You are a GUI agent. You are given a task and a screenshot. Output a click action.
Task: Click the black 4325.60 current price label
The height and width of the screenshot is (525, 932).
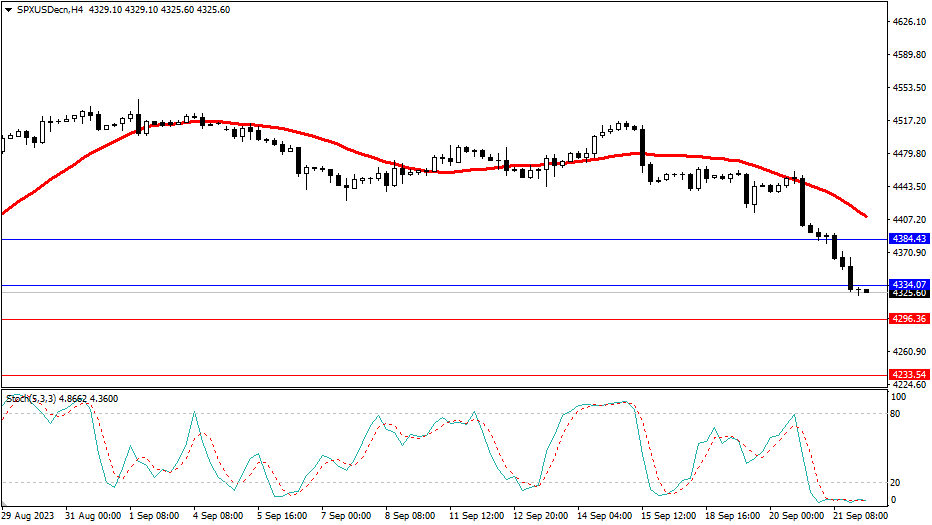coord(909,293)
